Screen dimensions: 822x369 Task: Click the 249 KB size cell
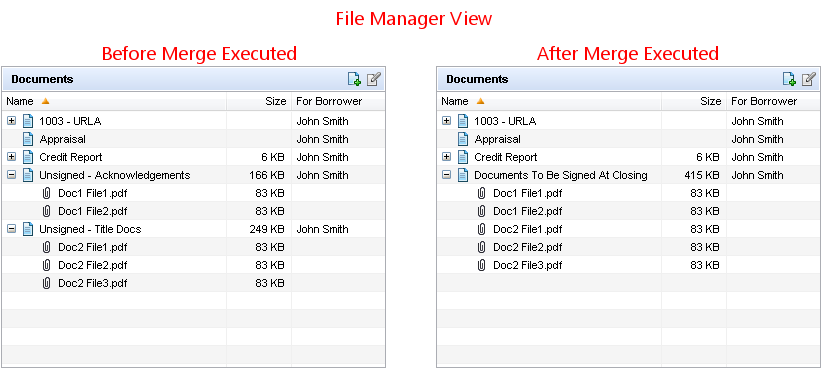click(267, 229)
